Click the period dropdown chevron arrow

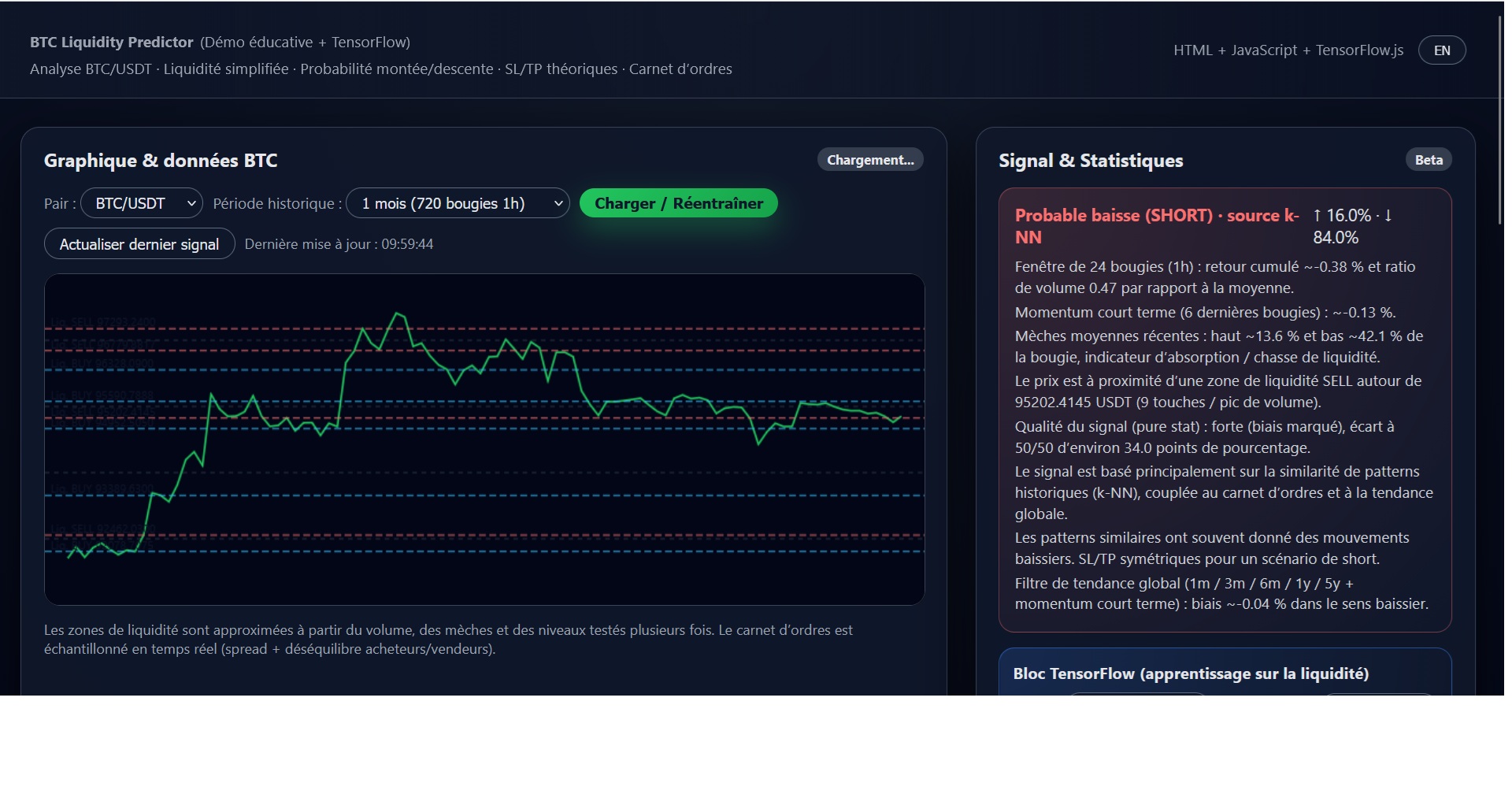pyautogui.click(x=558, y=203)
